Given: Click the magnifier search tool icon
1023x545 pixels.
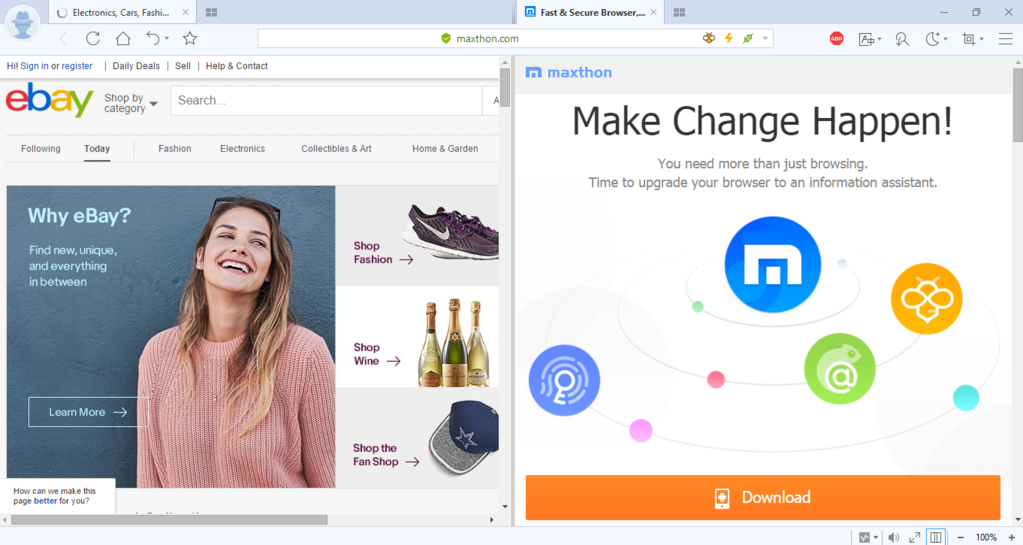Looking at the screenshot, I should pos(902,39).
